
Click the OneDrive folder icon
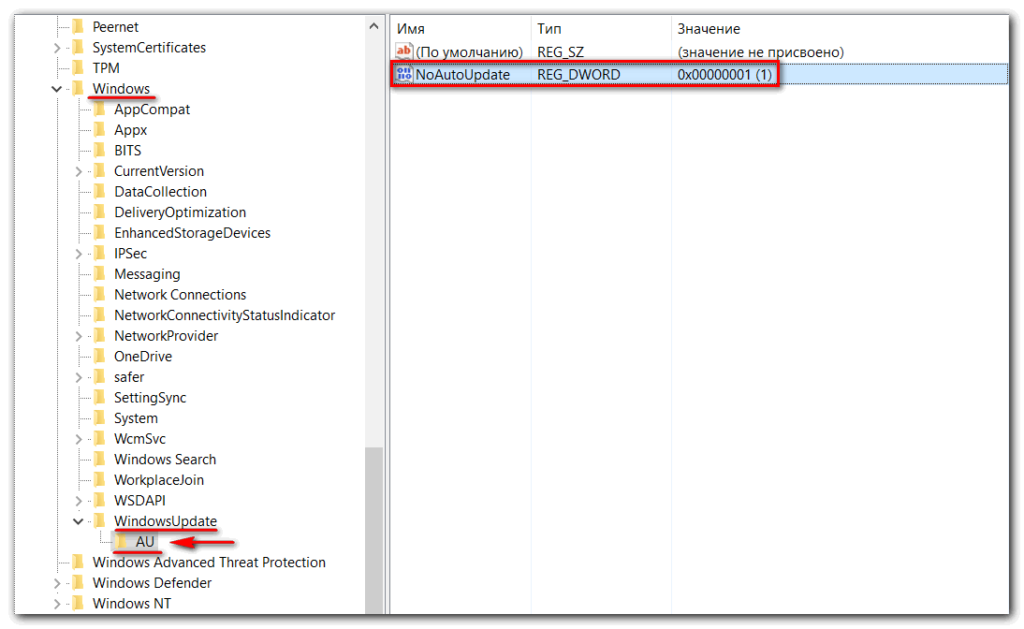coord(99,357)
